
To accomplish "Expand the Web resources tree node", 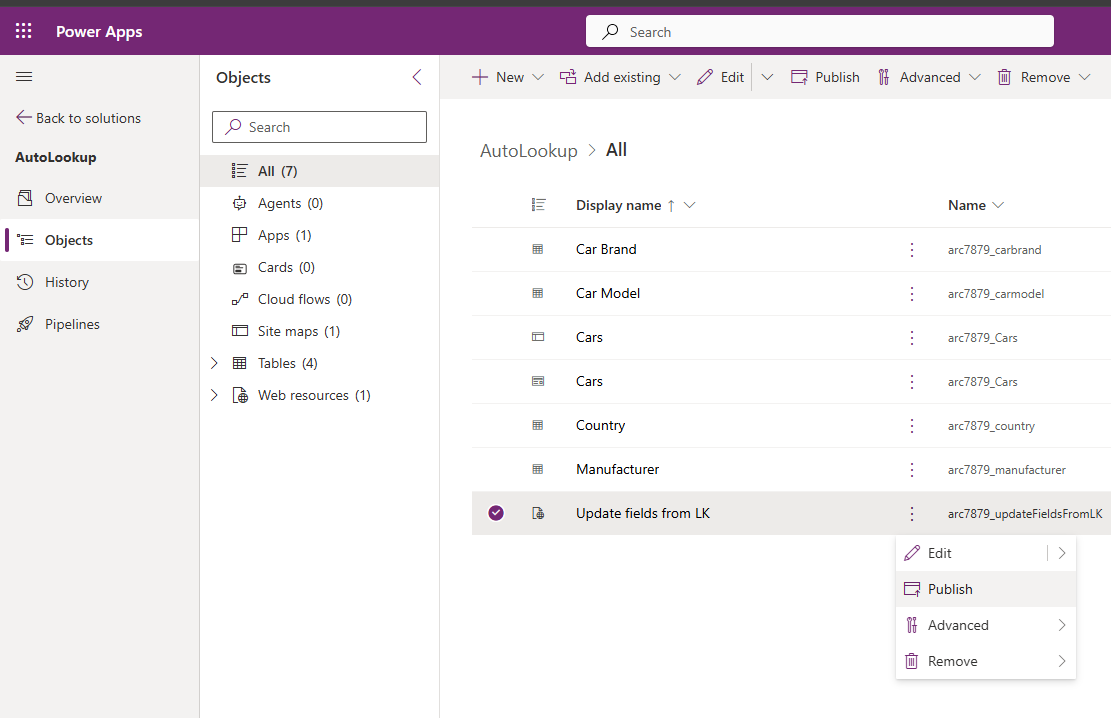I will [212, 395].
